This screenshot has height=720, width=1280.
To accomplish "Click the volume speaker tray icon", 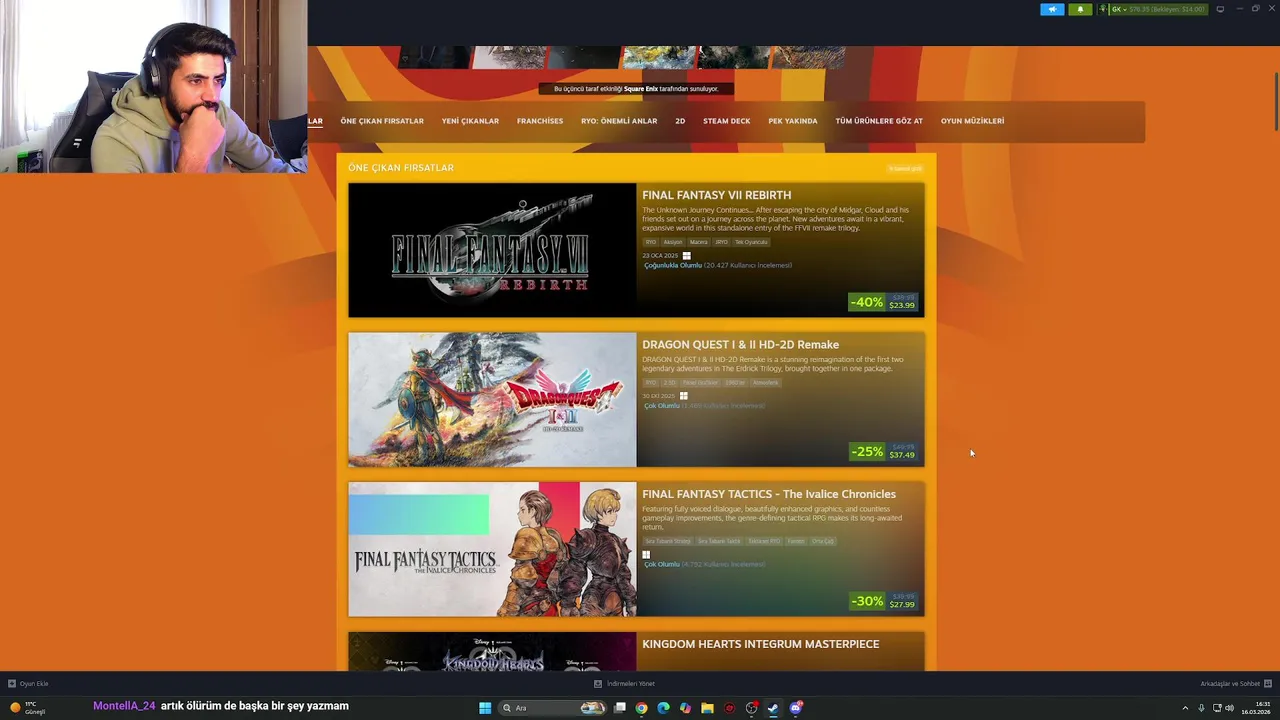I will [x=1229, y=708].
